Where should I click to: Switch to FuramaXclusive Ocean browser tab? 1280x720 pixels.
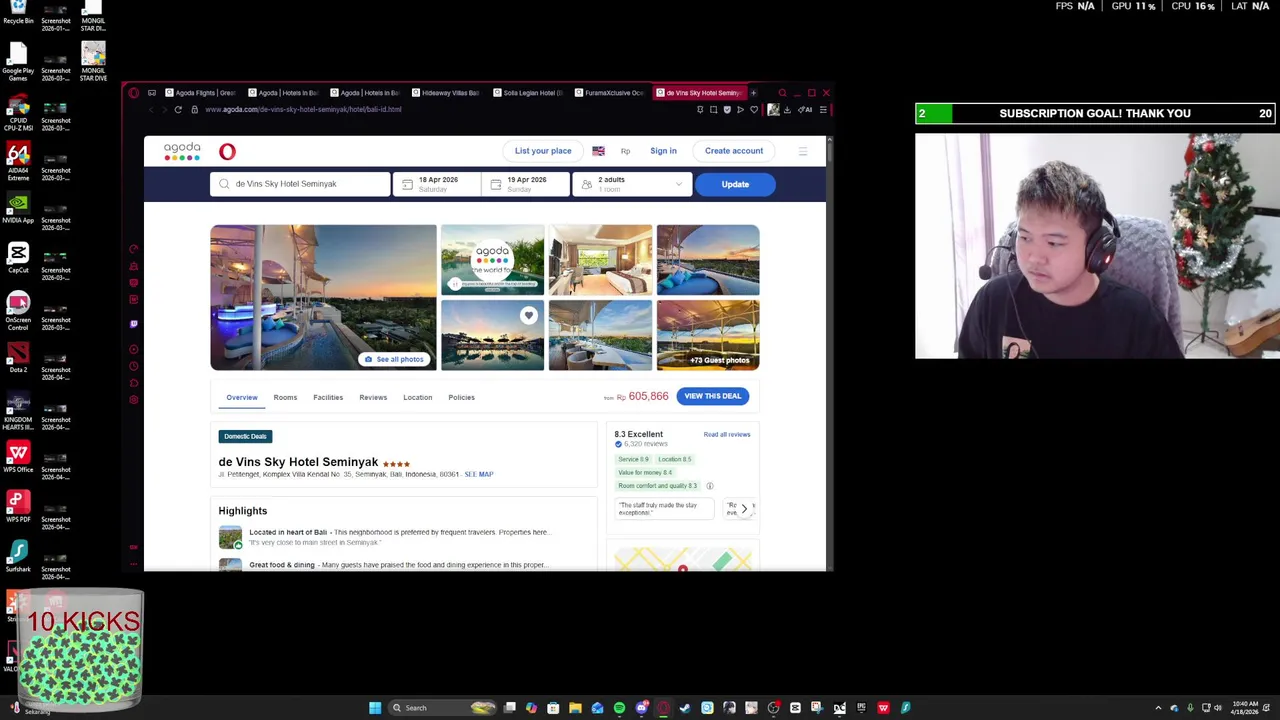[x=611, y=93]
